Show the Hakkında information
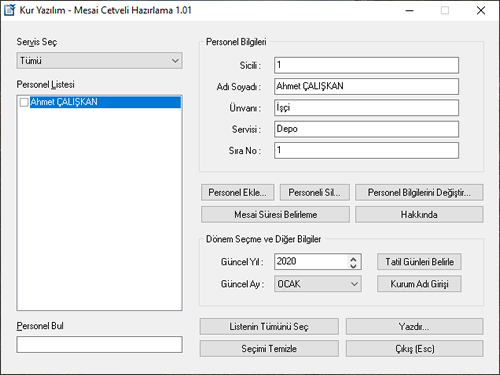The image size is (500, 375). (419, 215)
